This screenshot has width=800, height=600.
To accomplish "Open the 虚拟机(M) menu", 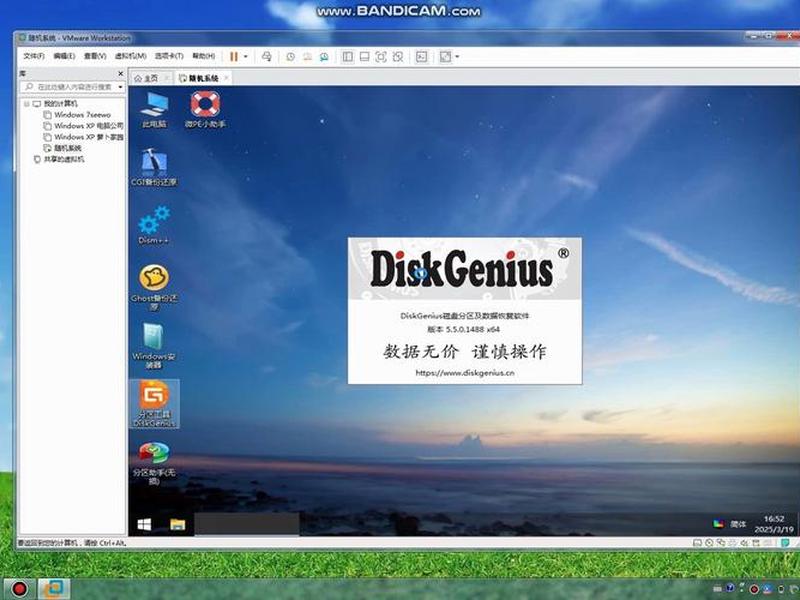I will (130, 56).
